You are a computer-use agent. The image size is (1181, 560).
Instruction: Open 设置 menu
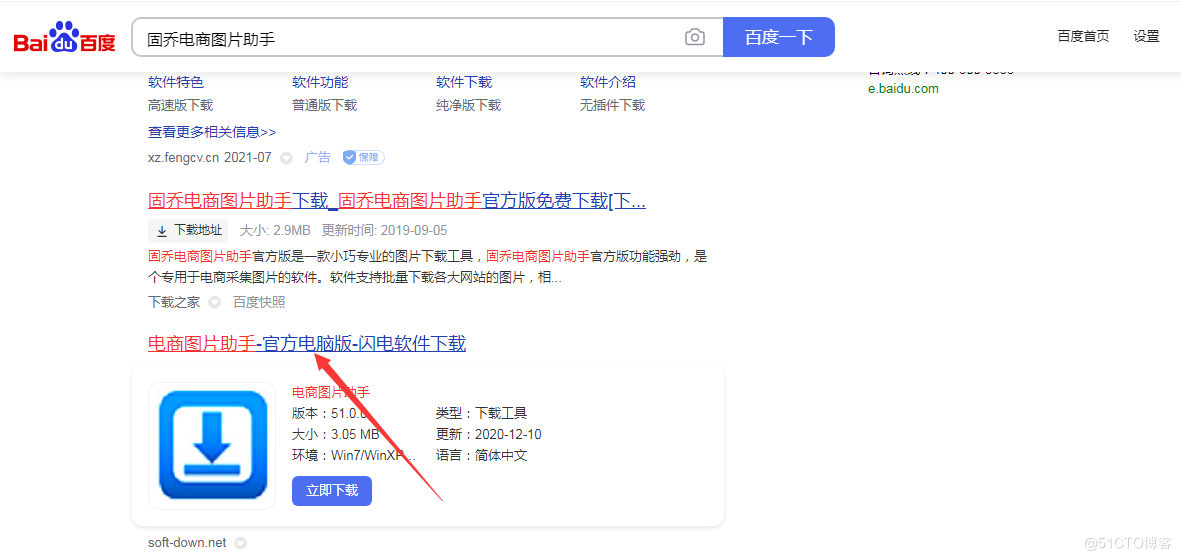[1146, 36]
